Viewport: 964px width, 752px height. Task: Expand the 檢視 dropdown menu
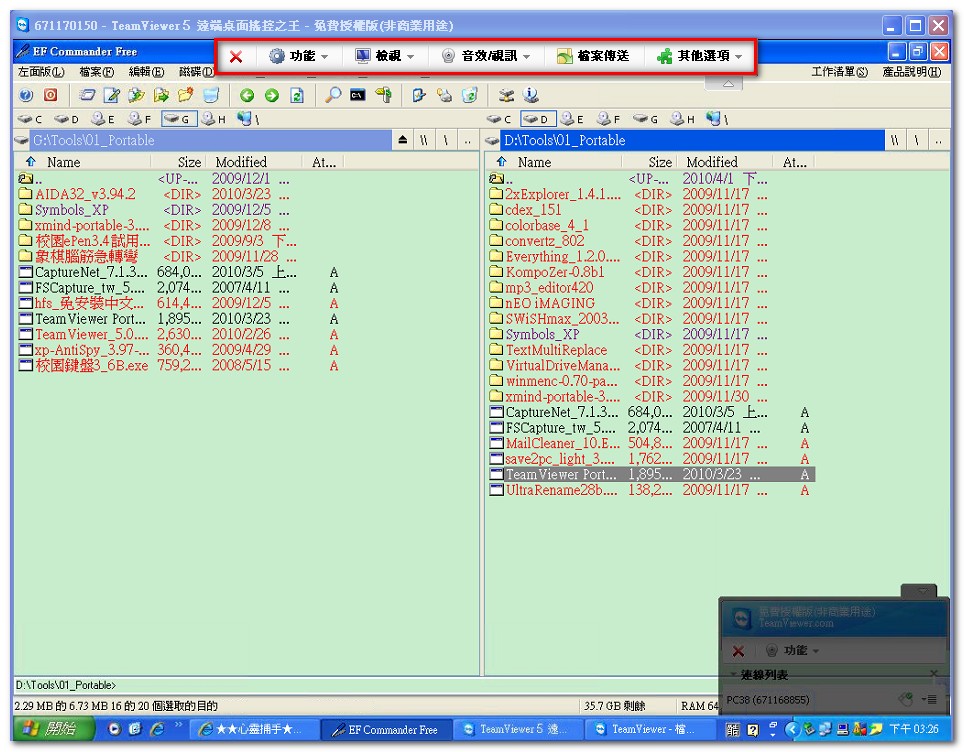(384, 57)
